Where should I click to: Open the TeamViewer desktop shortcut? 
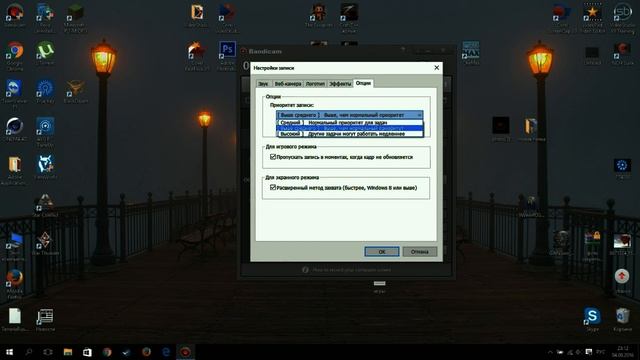[15, 94]
